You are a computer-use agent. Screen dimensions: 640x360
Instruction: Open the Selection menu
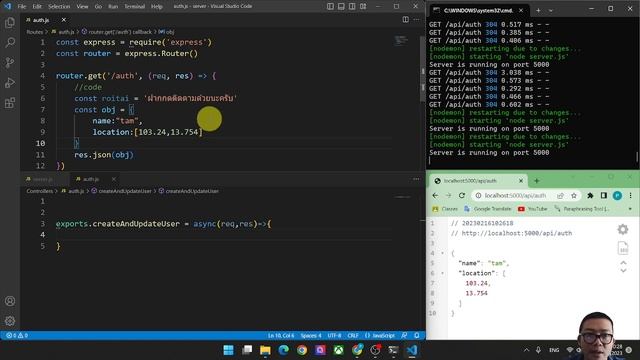(59, 7)
